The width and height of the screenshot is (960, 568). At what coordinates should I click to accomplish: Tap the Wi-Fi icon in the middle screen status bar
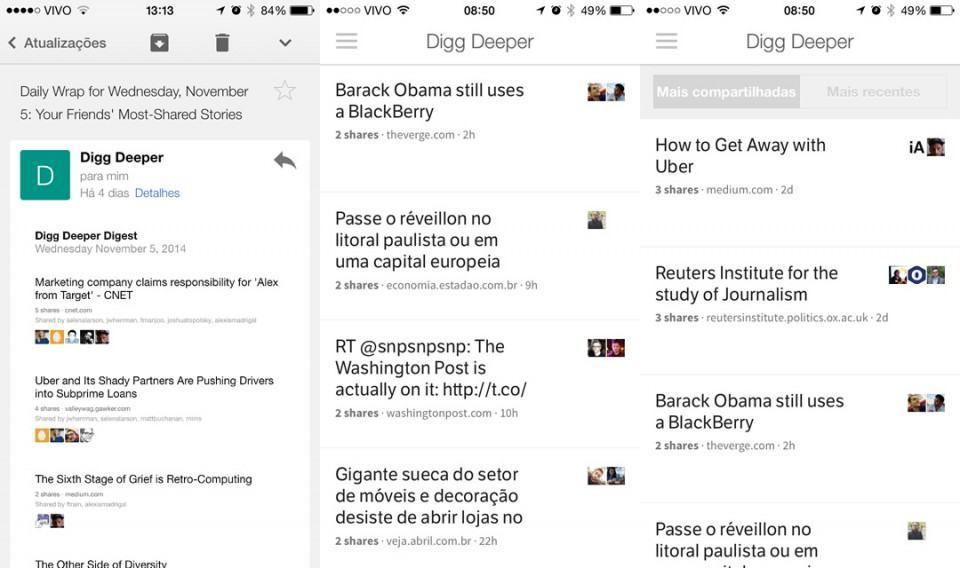coord(403,10)
